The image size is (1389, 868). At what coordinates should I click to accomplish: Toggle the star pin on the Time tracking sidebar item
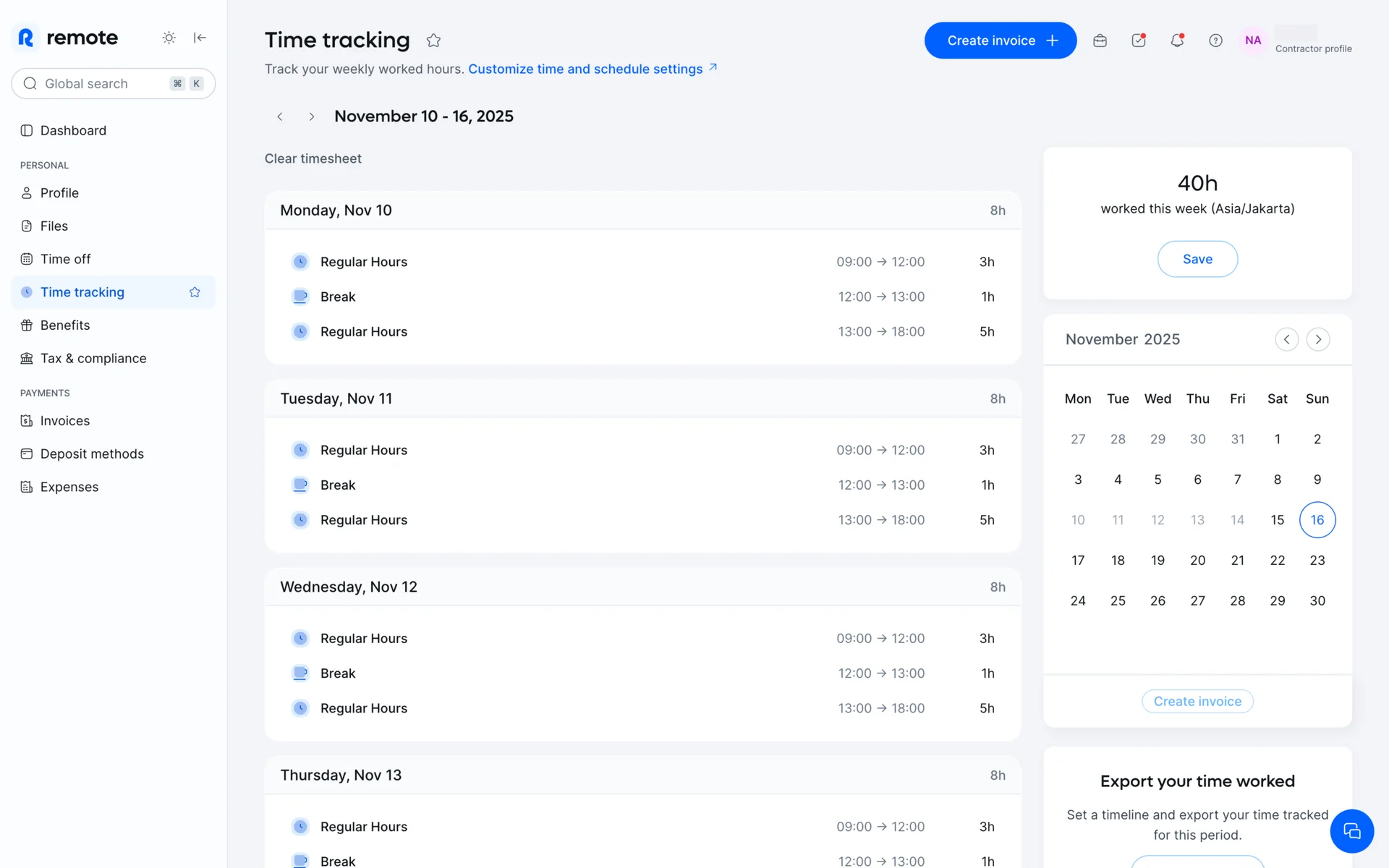195,292
